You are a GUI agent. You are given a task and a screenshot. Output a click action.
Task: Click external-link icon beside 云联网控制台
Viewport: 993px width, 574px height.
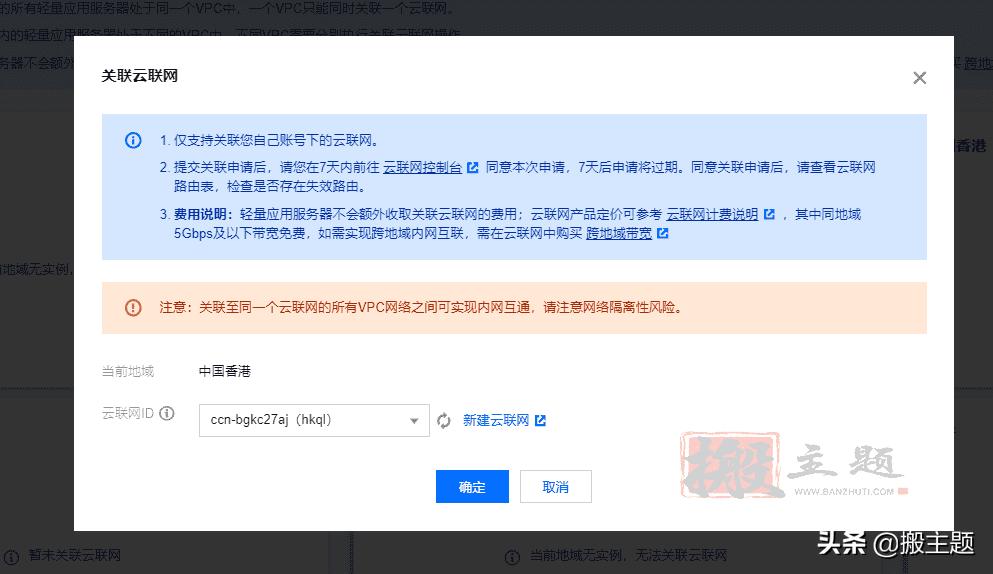(472, 167)
